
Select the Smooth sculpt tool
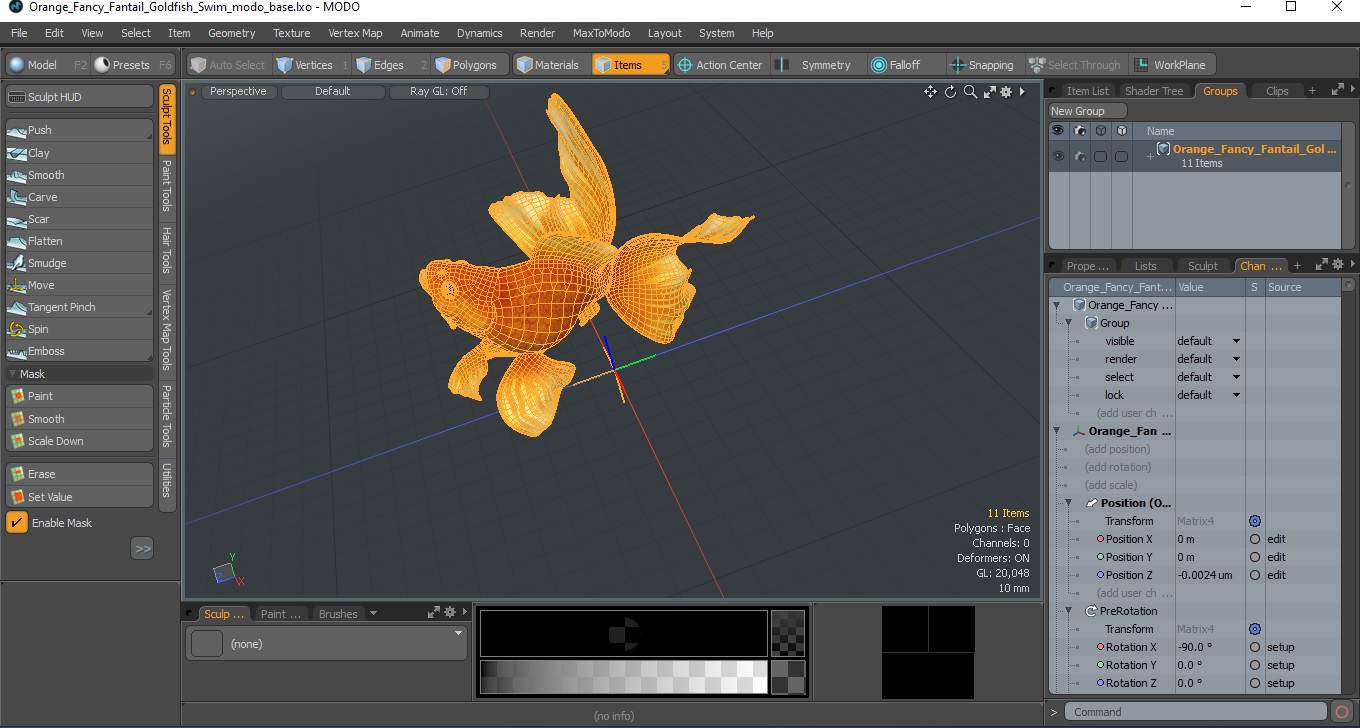(x=79, y=175)
